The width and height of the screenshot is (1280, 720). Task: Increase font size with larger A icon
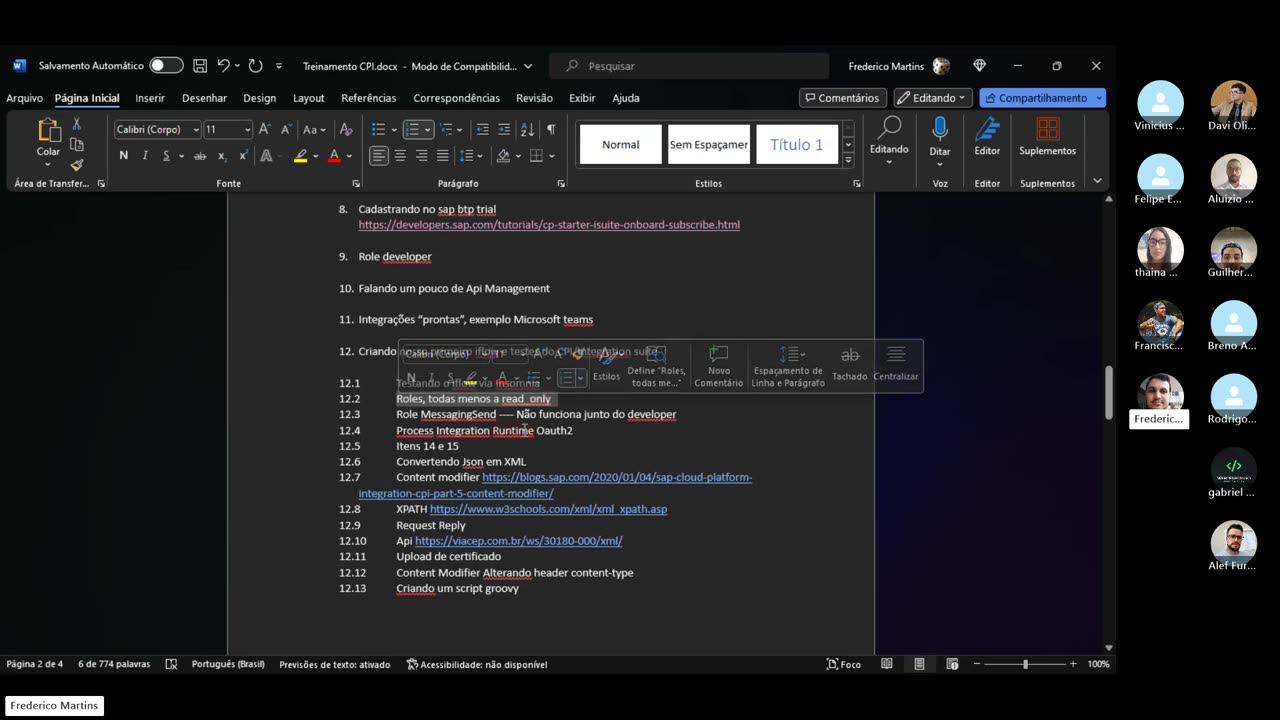(265, 129)
